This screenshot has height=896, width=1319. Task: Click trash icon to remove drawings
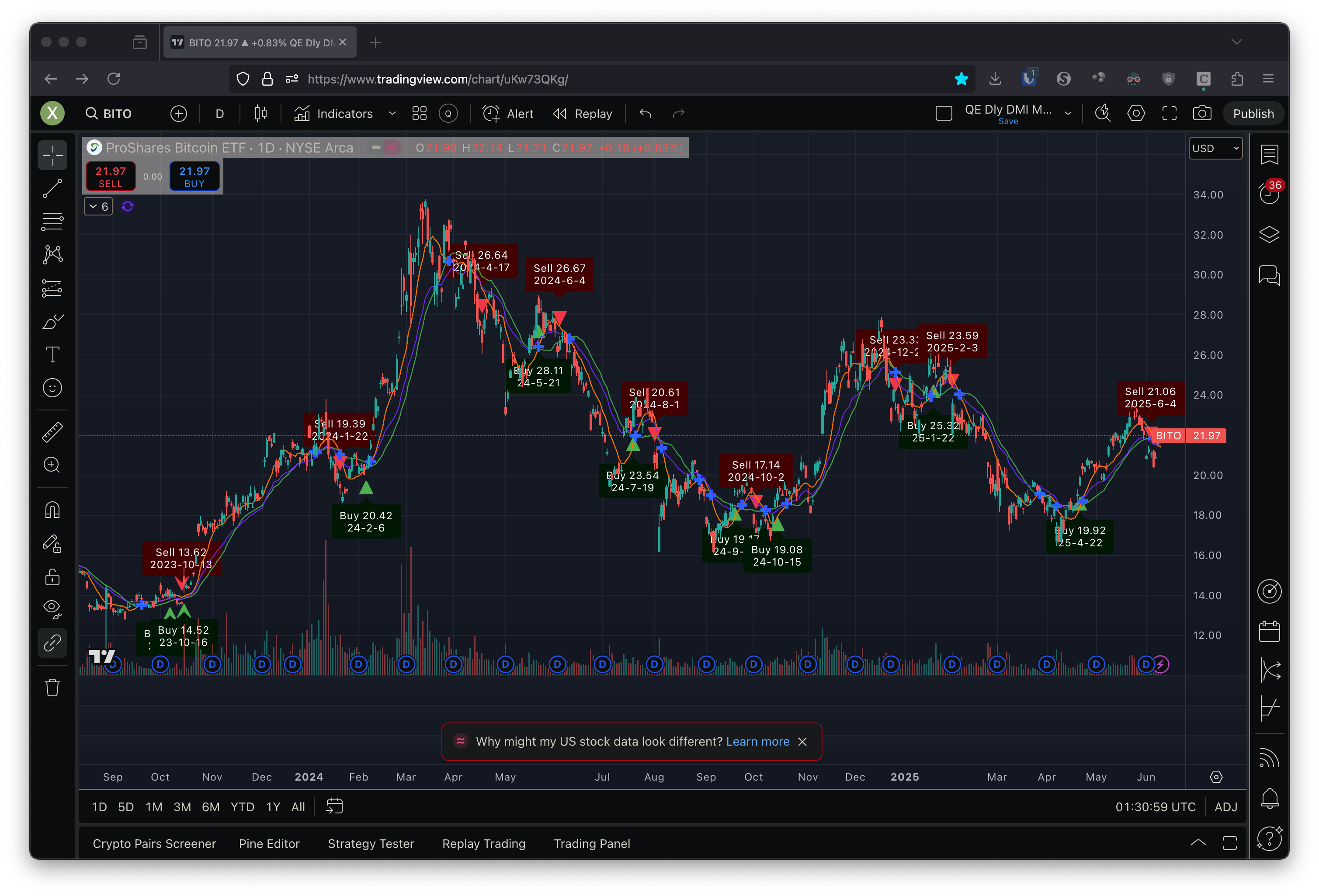click(x=52, y=688)
